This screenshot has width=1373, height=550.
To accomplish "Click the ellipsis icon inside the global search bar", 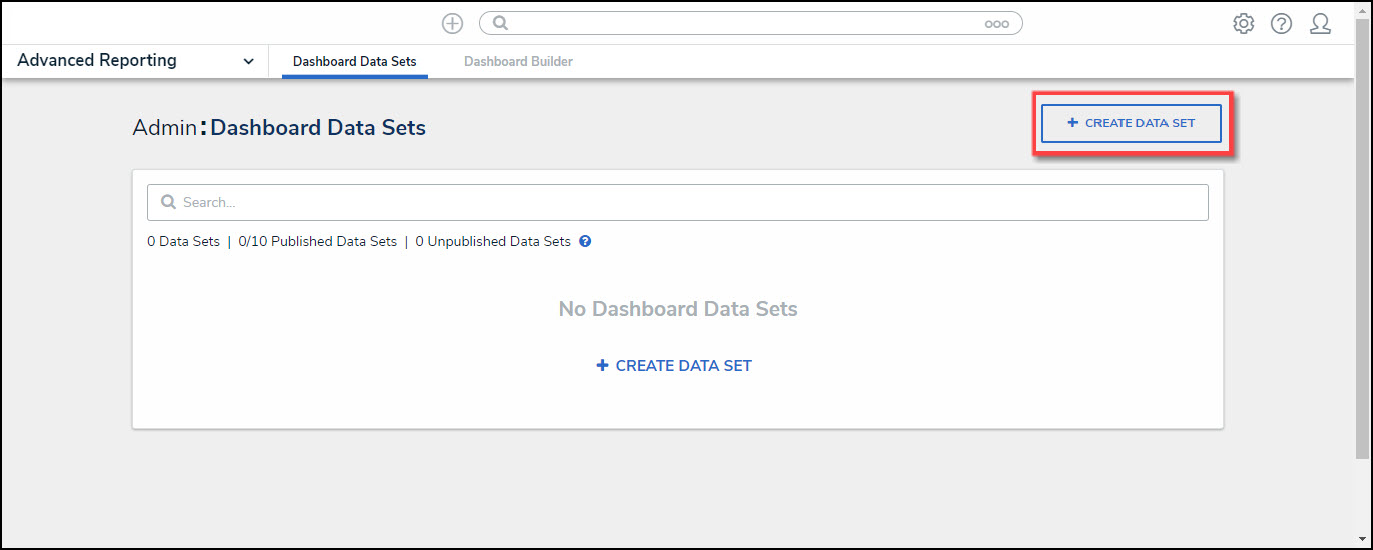I will pyautogui.click(x=996, y=24).
